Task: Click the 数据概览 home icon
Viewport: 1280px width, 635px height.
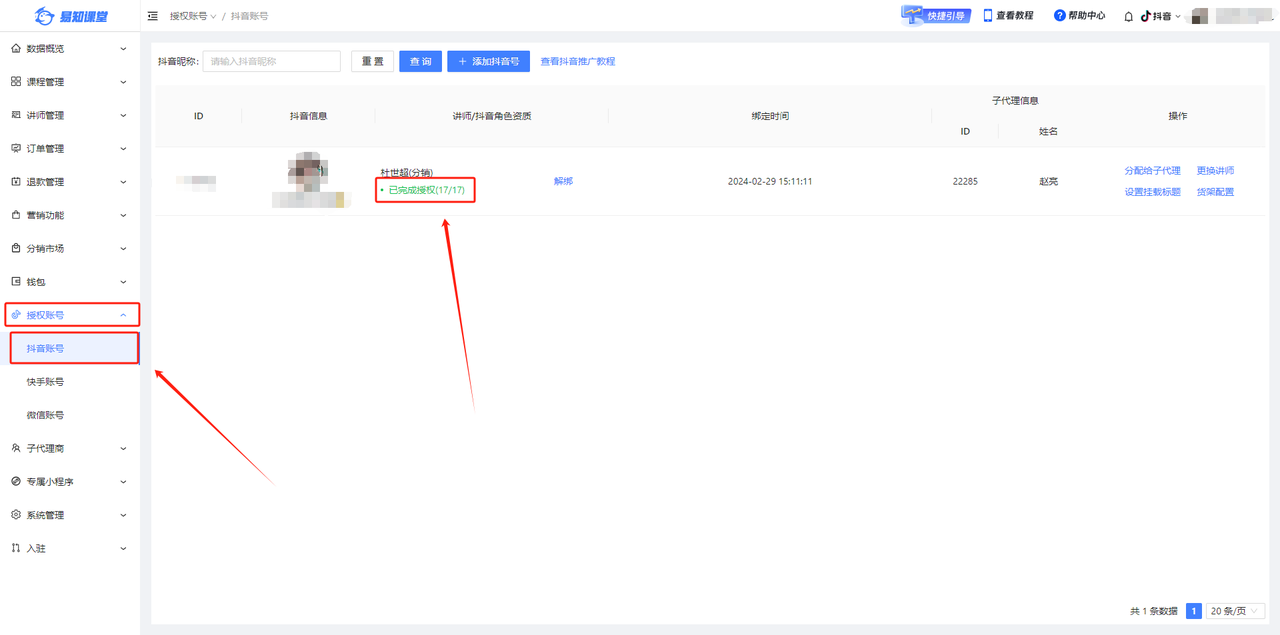Action: click(x=16, y=48)
